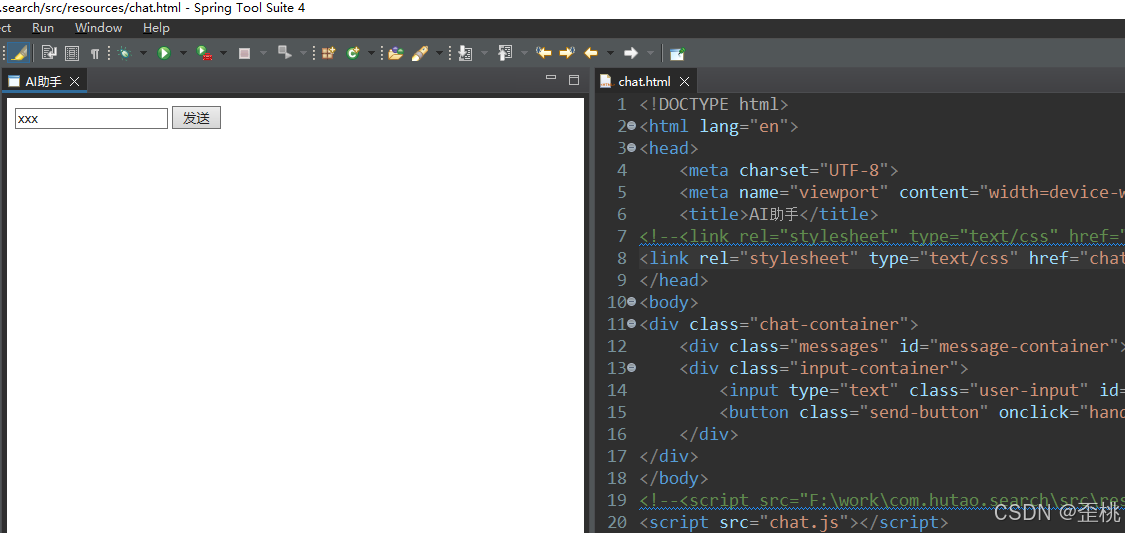Click the yellow Back navigation arrow
The height and width of the screenshot is (533, 1125).
coord(591,53)
